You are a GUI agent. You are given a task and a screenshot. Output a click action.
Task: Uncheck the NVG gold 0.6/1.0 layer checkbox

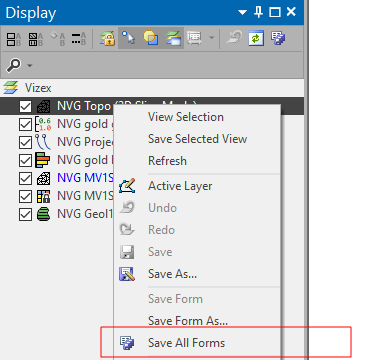(x=25, y=124)
